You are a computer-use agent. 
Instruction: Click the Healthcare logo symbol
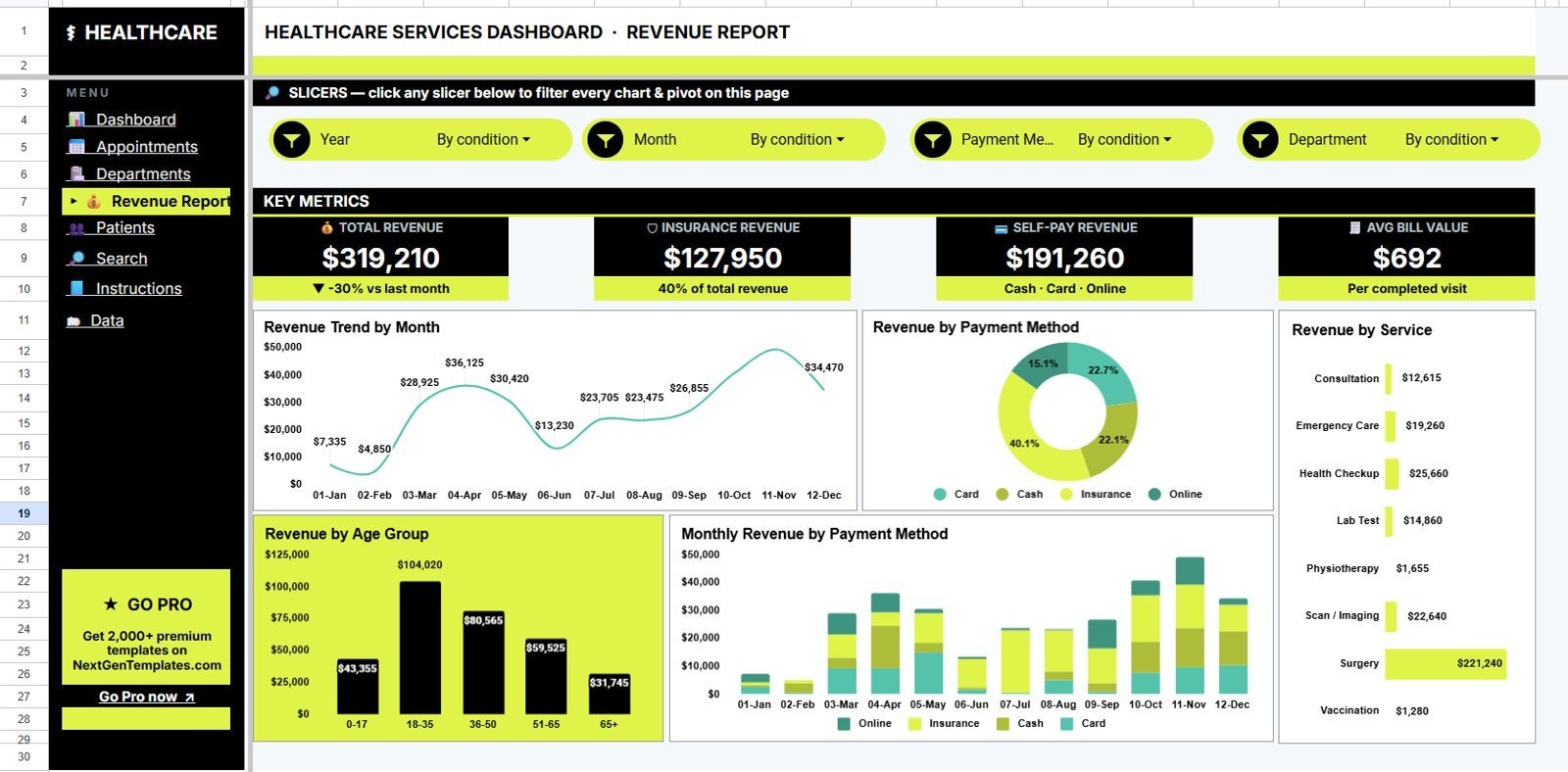point(71,33)
